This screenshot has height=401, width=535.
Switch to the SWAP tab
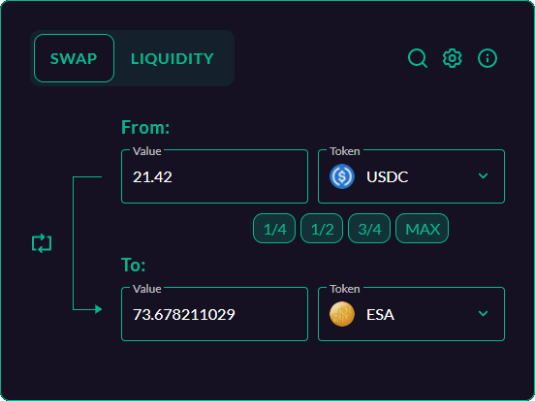click(74, 58)
